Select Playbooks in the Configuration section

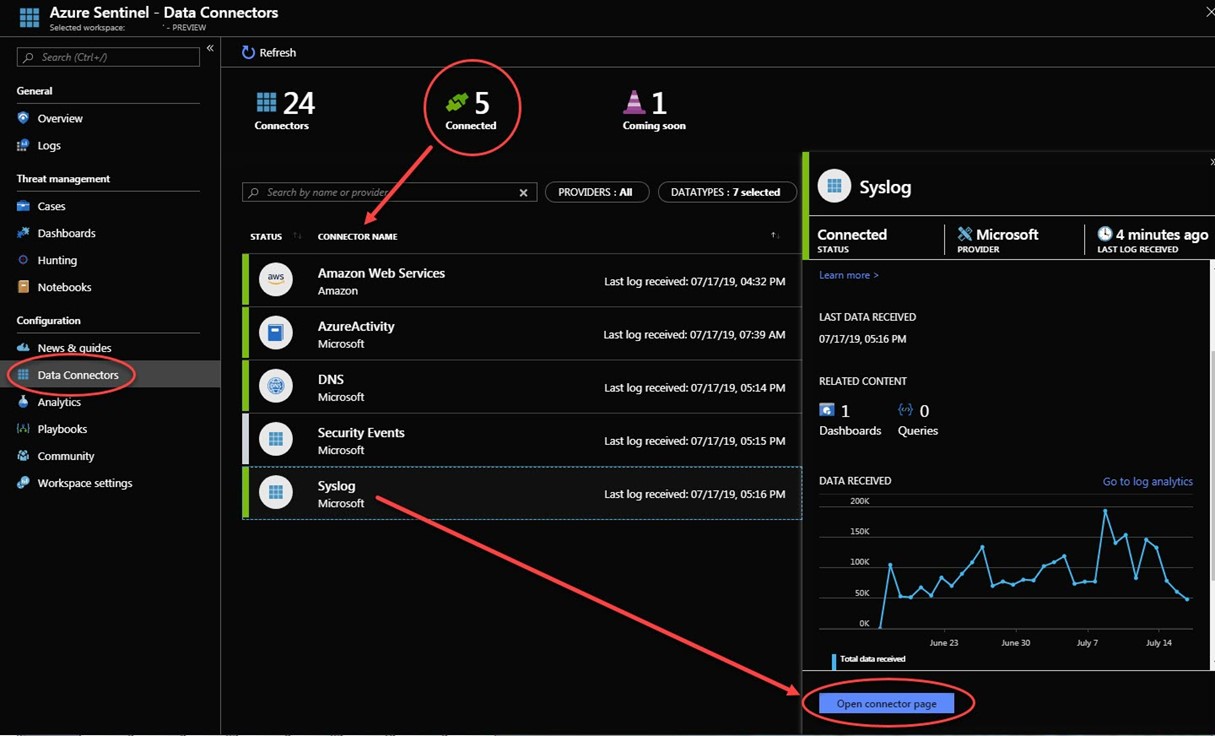point(62,429)
